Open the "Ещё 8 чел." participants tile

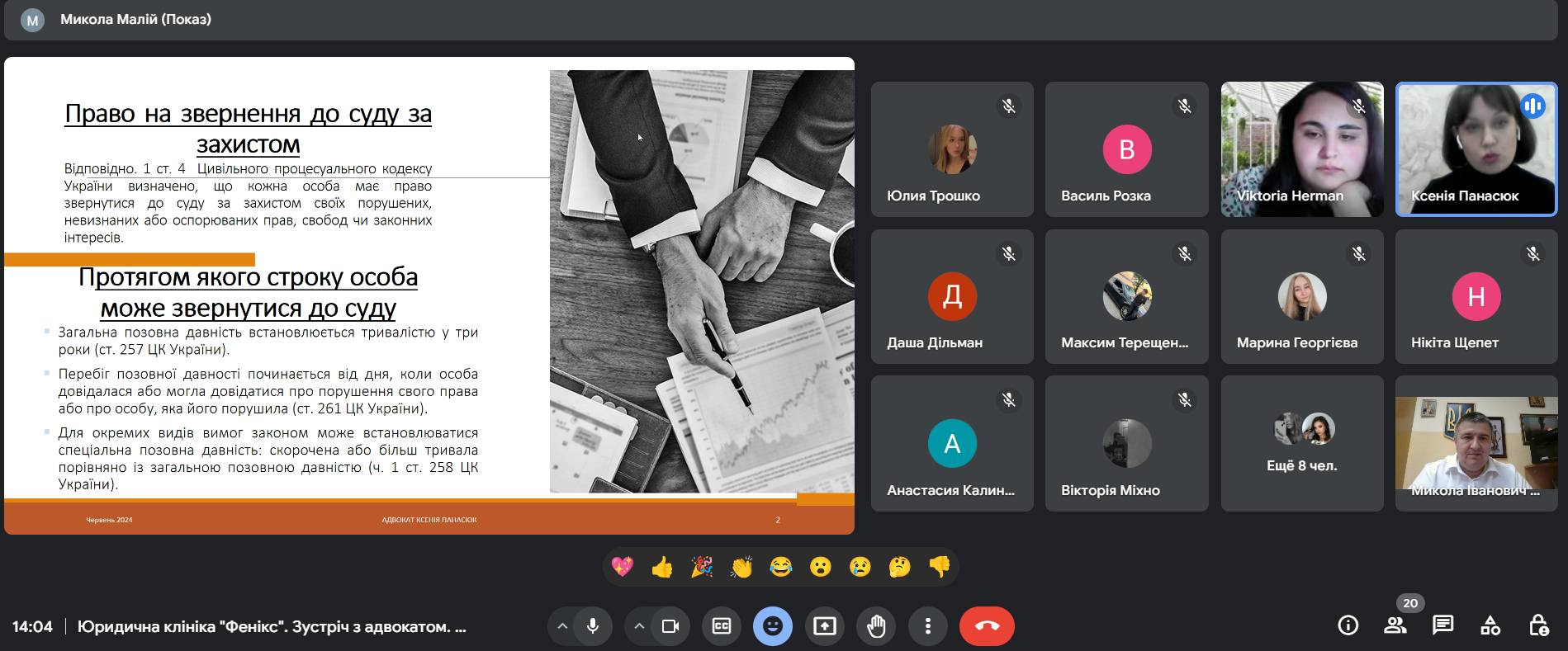(x=1301, y=444)
